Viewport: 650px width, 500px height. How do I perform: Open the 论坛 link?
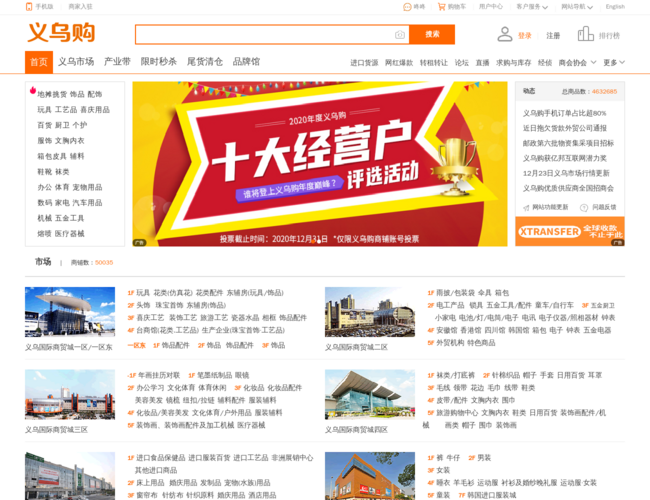461,63
